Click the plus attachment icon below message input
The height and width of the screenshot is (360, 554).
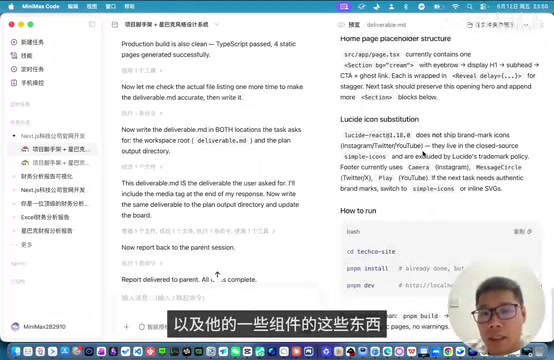(126, 327)
